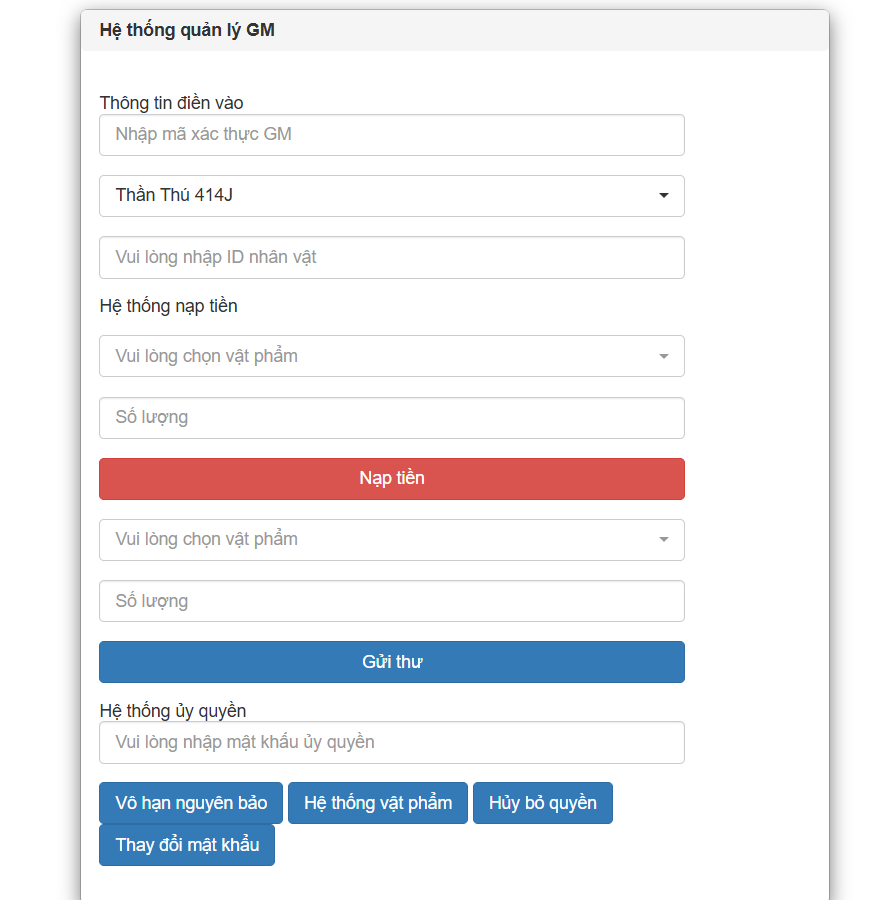Viewport: 885px width, 900px height.
Task: Click the Thông tin điền vào label
Action: coord(171,102)
